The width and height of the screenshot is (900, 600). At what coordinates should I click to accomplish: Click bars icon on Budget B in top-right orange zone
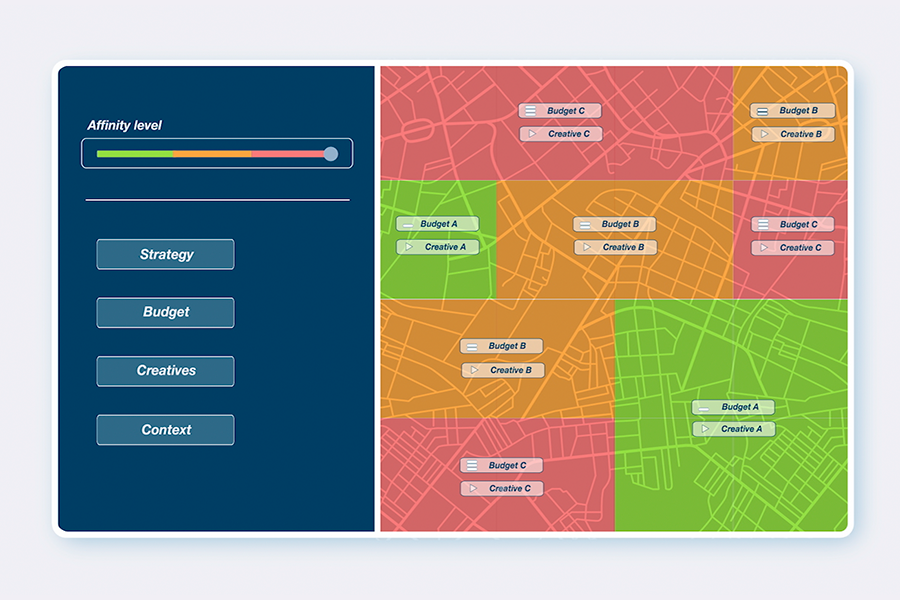[x=763, y=111]
